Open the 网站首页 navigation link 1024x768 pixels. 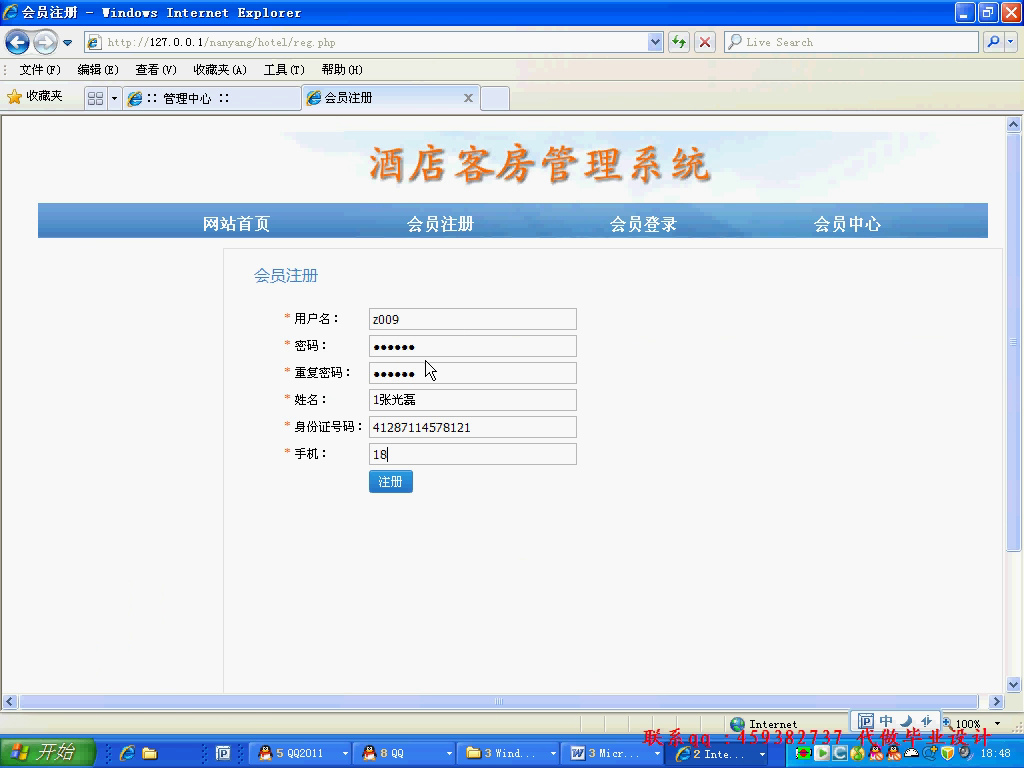(236, 224)
